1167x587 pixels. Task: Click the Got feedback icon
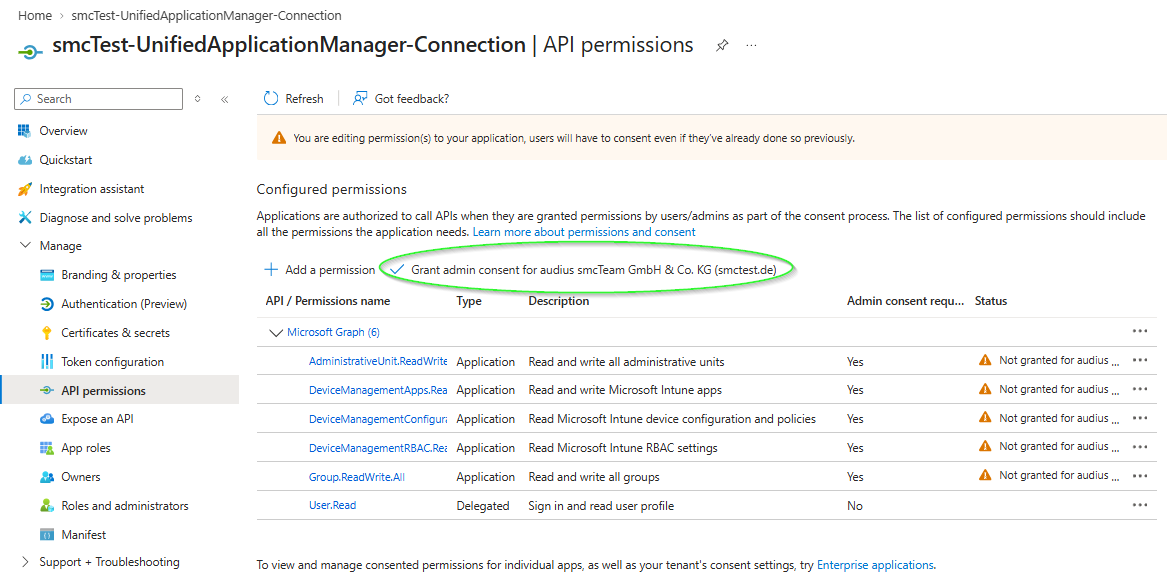tap(360, 98)
